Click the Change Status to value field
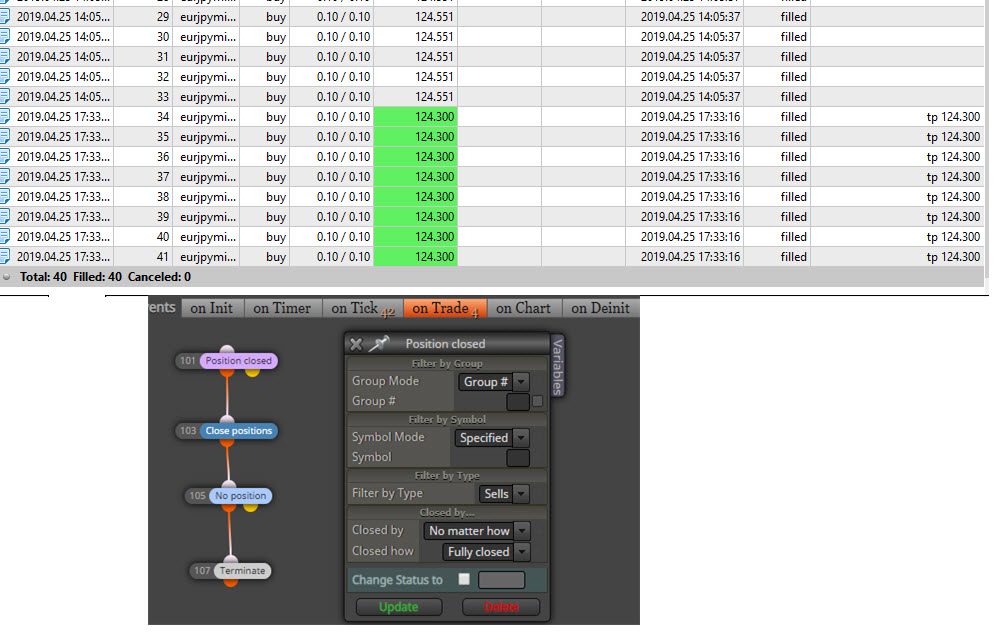This screenshot has height=641, width=1007. 502,580
